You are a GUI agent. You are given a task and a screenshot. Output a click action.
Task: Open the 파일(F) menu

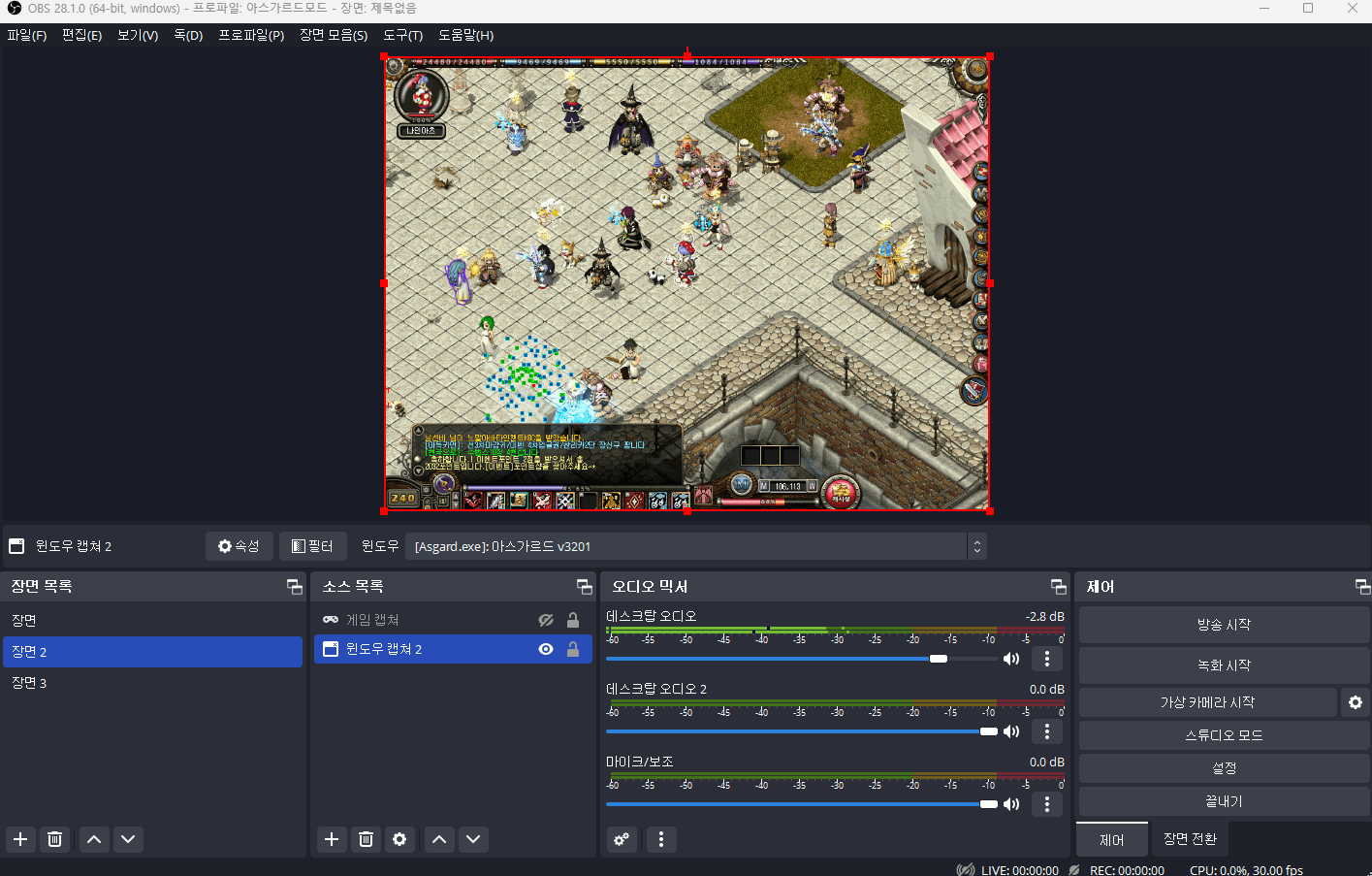click(26, 35)
